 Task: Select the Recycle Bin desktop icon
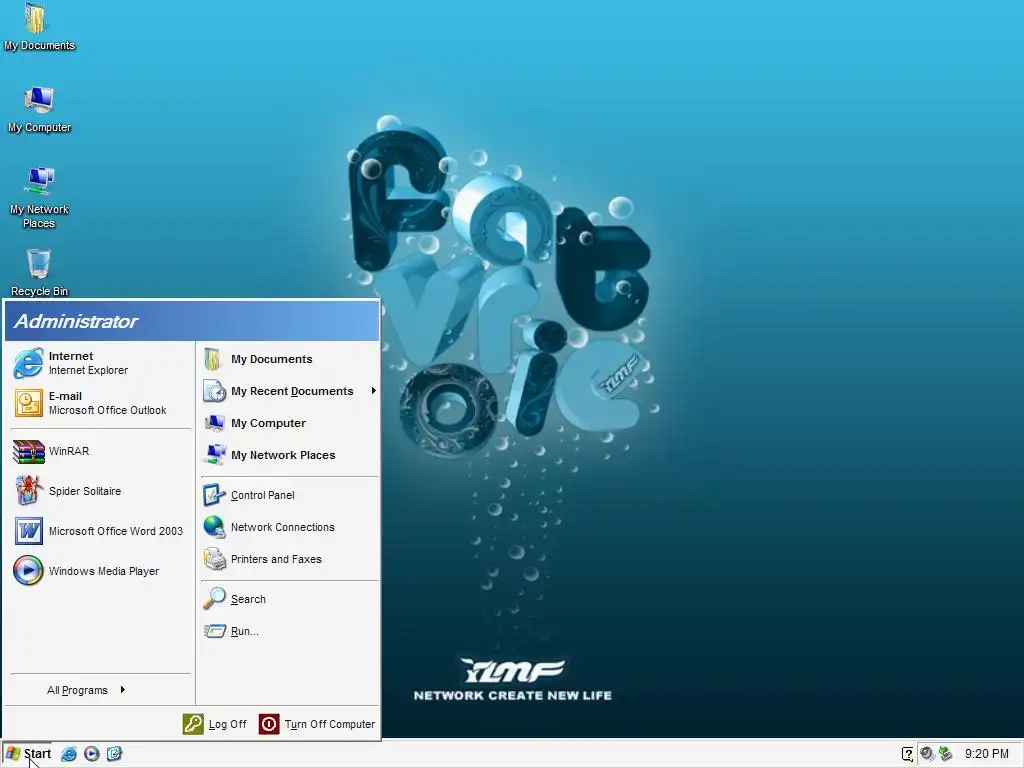[39, 272]
